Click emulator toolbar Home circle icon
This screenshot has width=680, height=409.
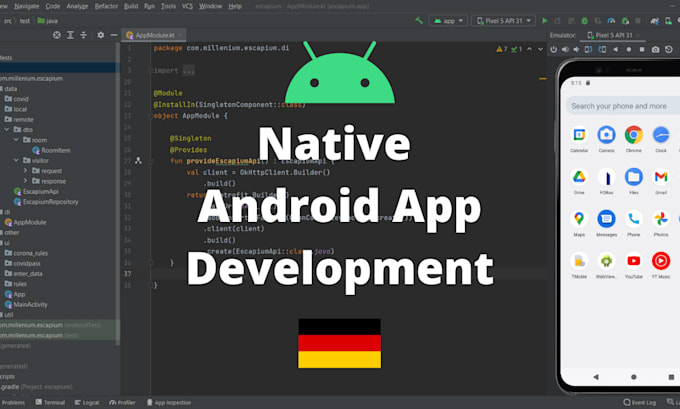click(629, 49)
